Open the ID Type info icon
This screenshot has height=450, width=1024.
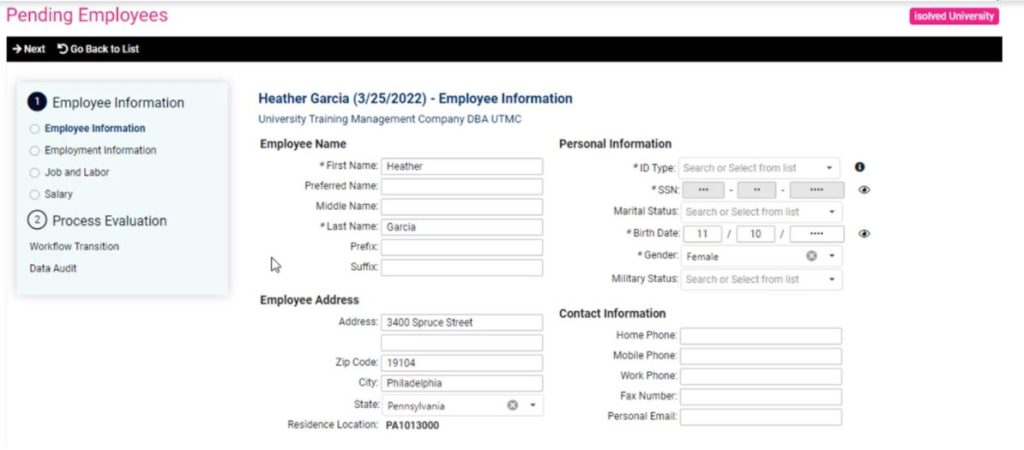point(859,168)
